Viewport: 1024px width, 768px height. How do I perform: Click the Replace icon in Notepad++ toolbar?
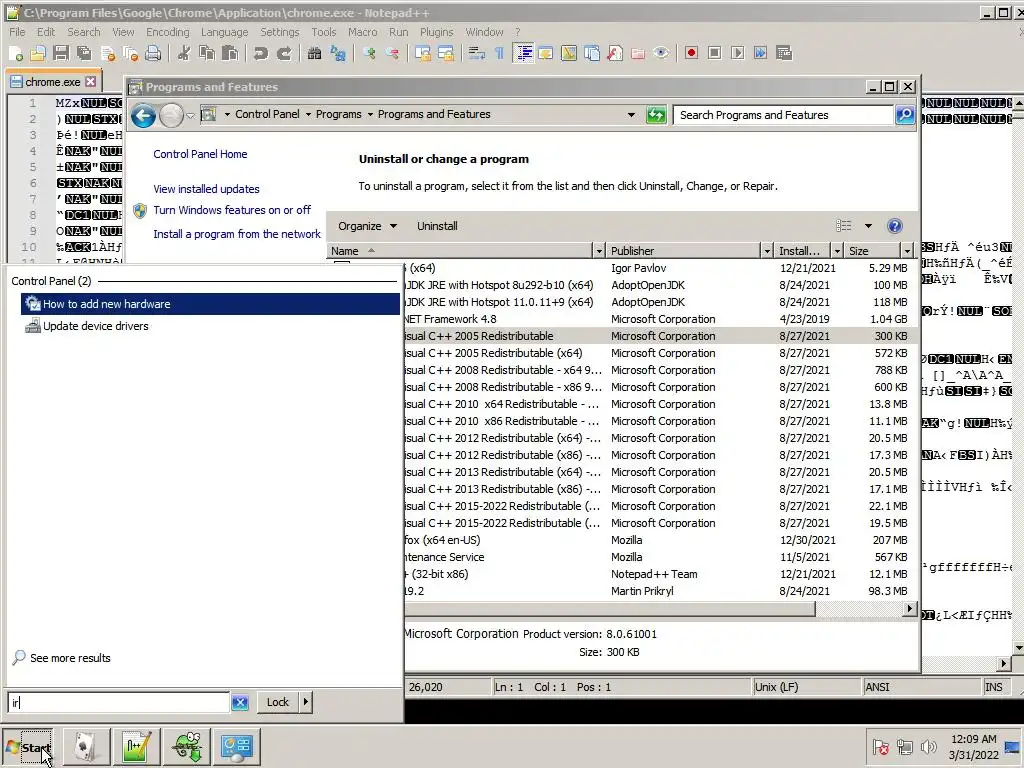[x=338, y=54]
